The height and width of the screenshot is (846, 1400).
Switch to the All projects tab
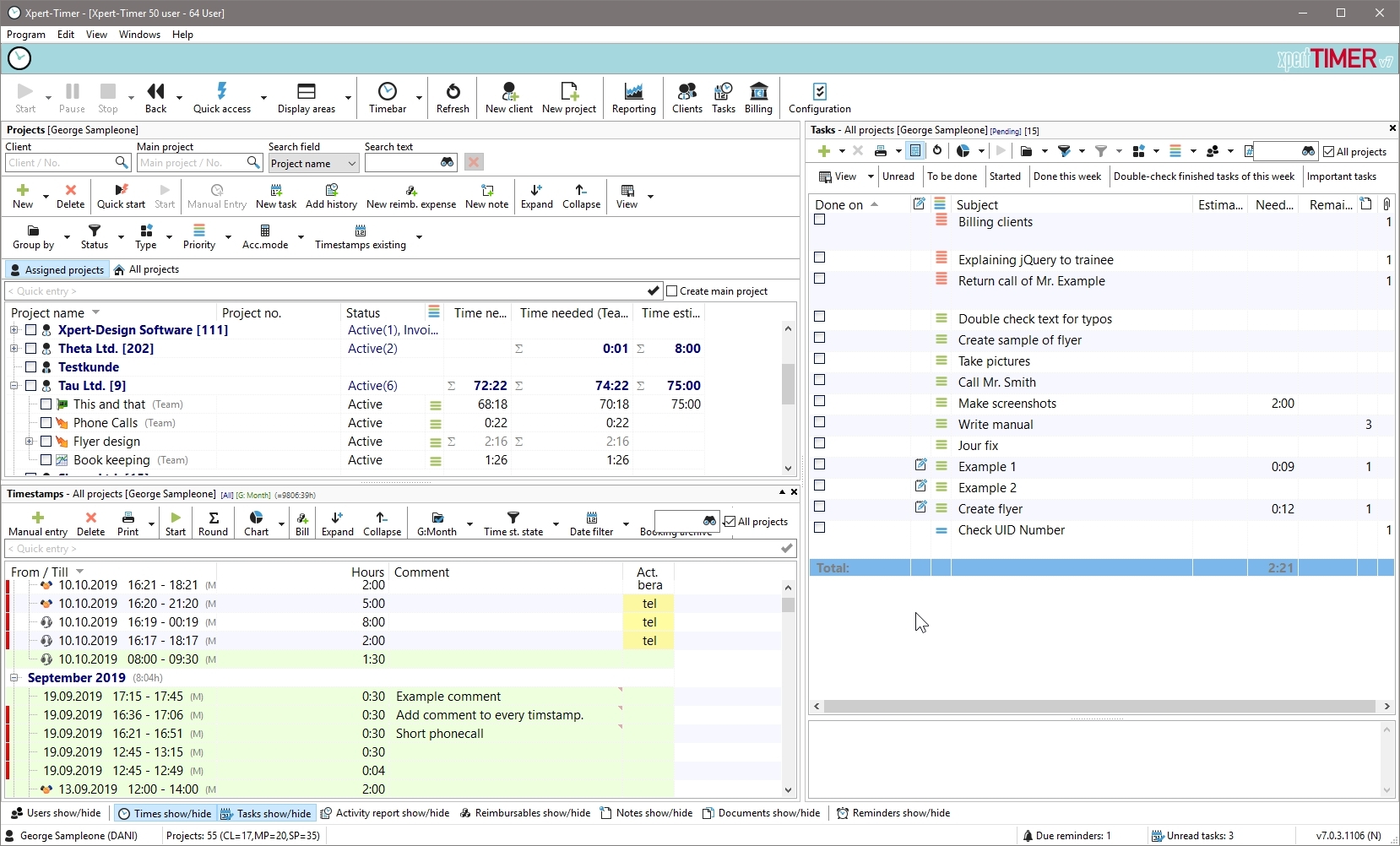147,270
